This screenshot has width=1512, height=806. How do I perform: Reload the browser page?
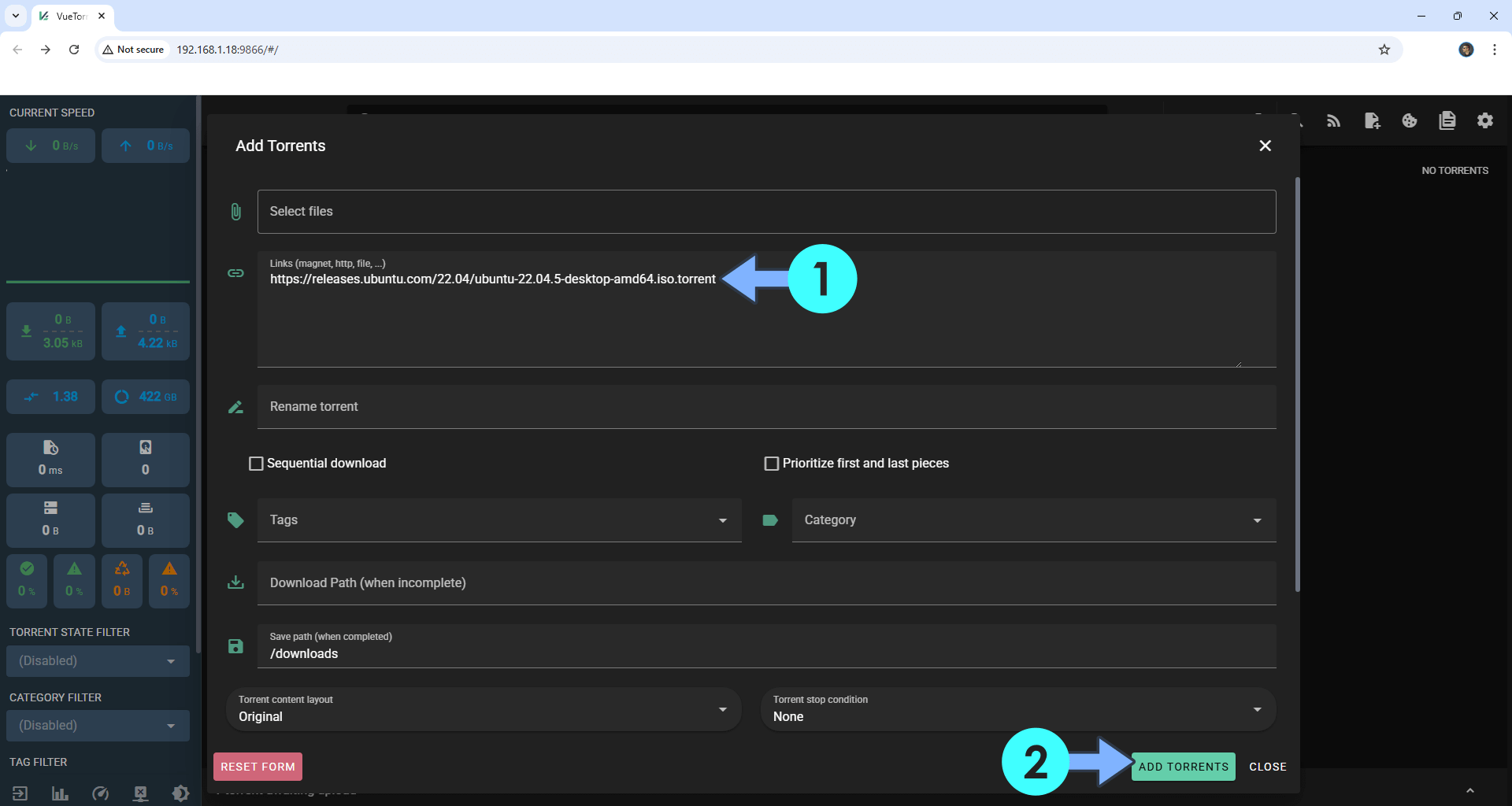point(74,50)
